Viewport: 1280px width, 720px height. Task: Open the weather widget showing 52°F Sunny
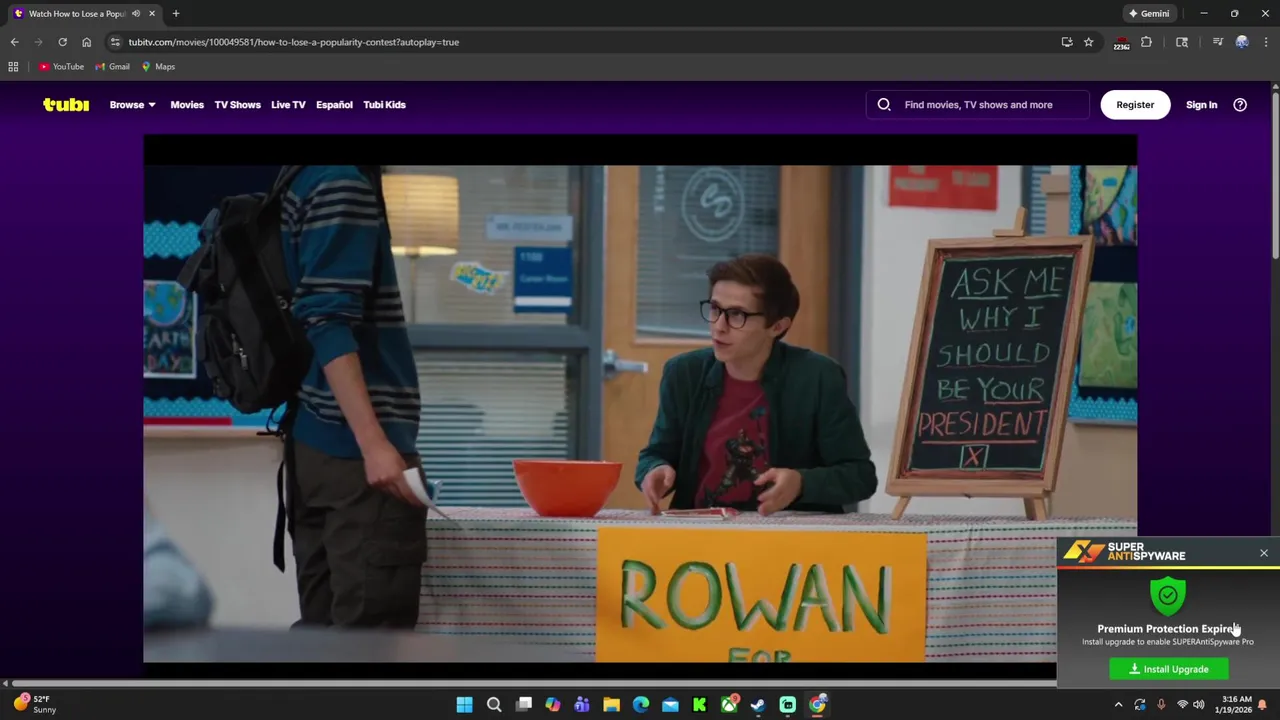(x=35, y=704)
